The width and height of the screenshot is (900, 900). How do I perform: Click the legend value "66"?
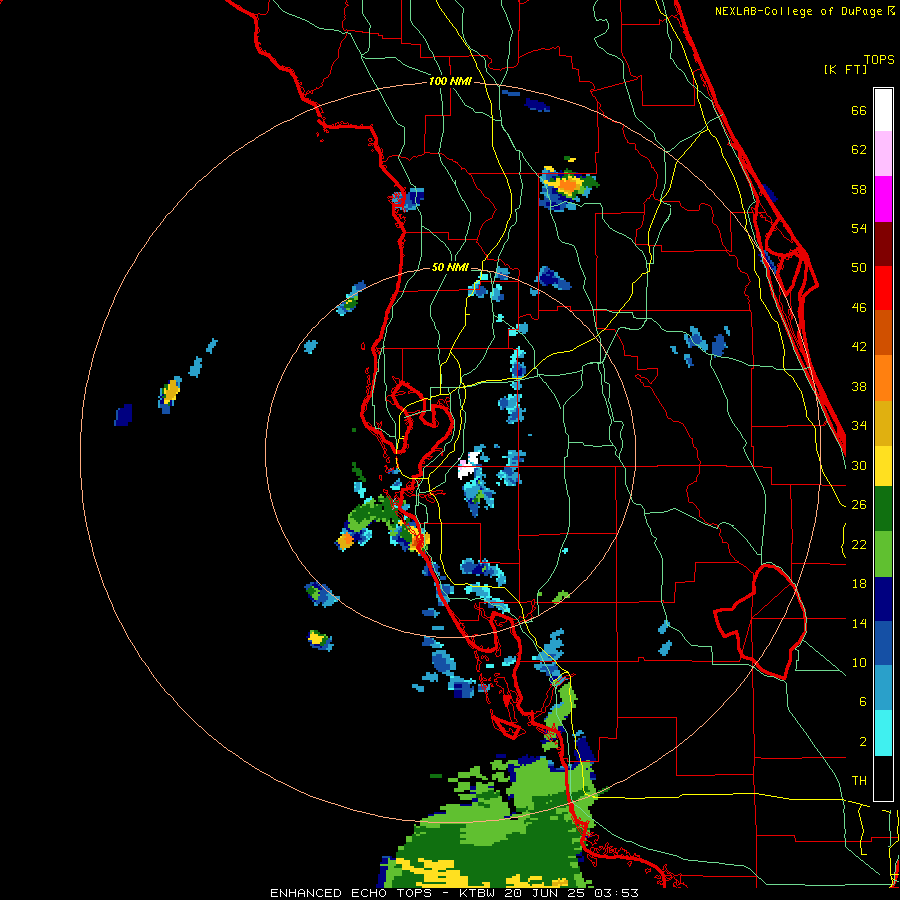coord(859,111)
